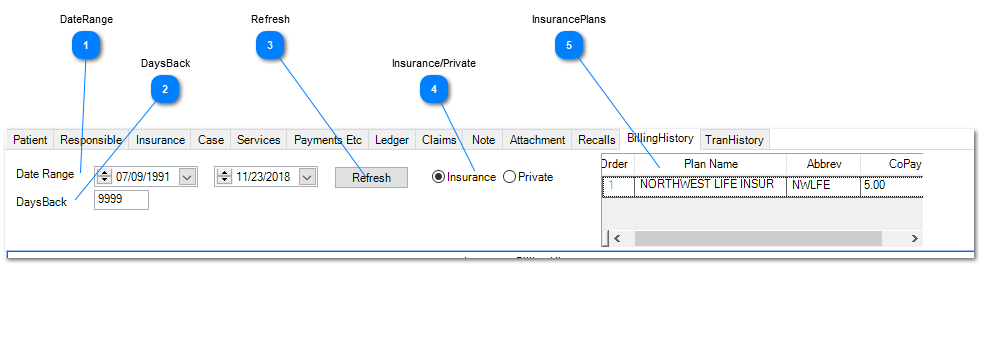Click the 5.00 copay cell

(892, 186)
